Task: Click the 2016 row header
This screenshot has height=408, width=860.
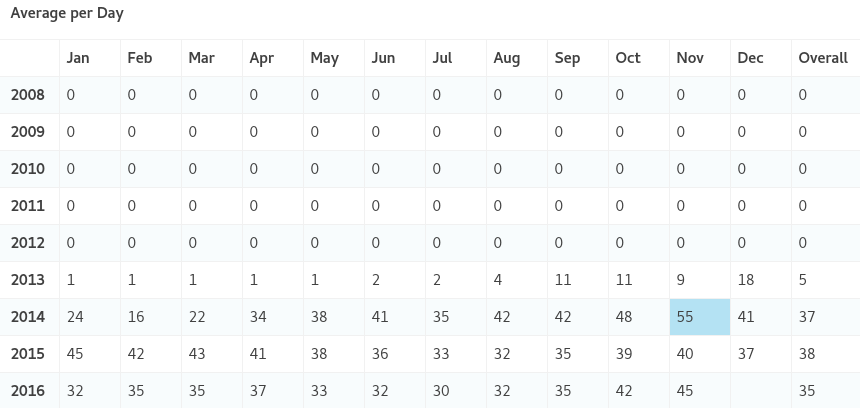Action: point(28,391)
